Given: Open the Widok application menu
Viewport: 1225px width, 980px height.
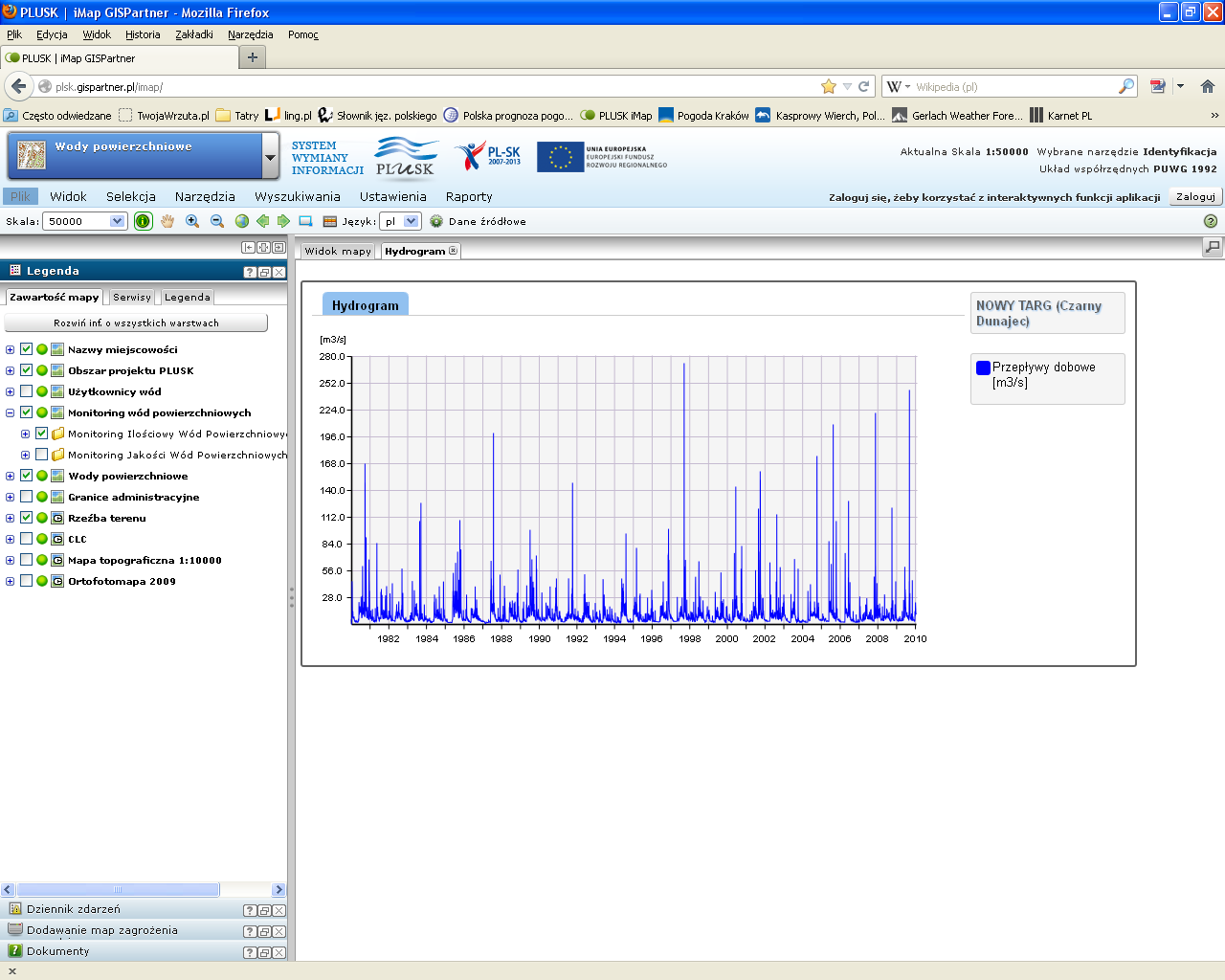Looking at the screenshot, I should pyautogui.click(x=68, y=196).
